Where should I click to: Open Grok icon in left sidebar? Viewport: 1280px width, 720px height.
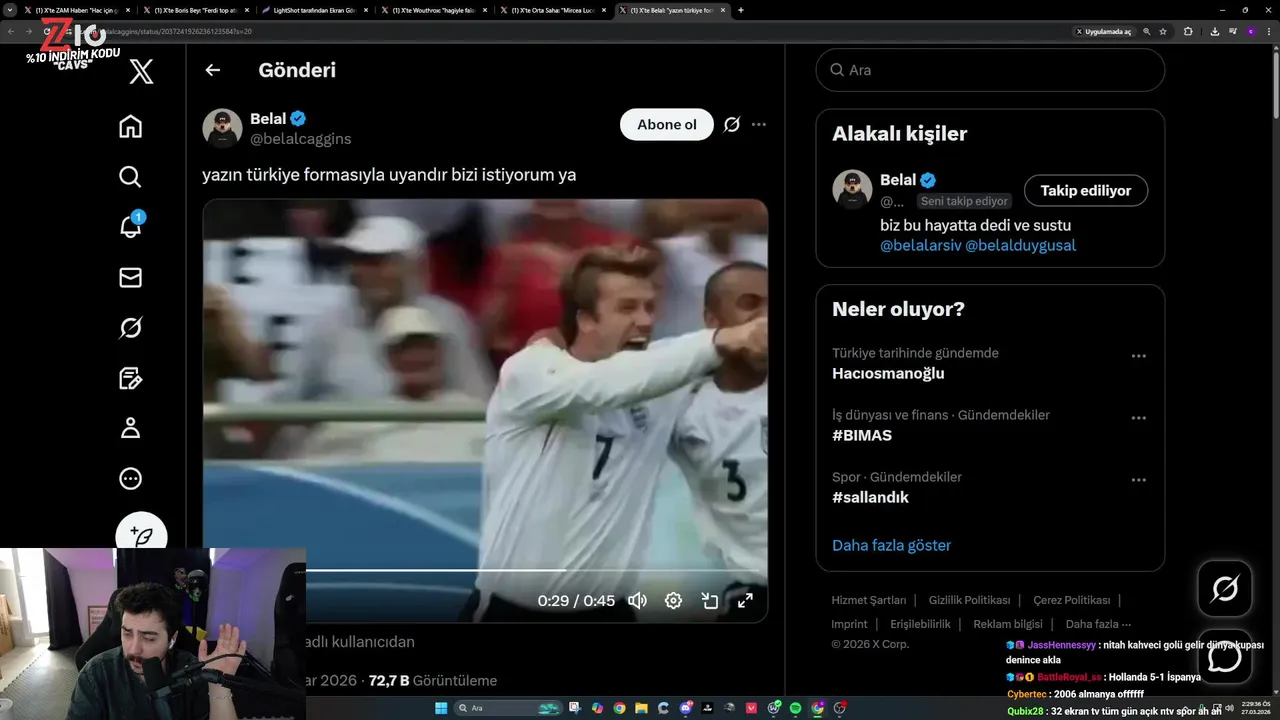(130, 327)
